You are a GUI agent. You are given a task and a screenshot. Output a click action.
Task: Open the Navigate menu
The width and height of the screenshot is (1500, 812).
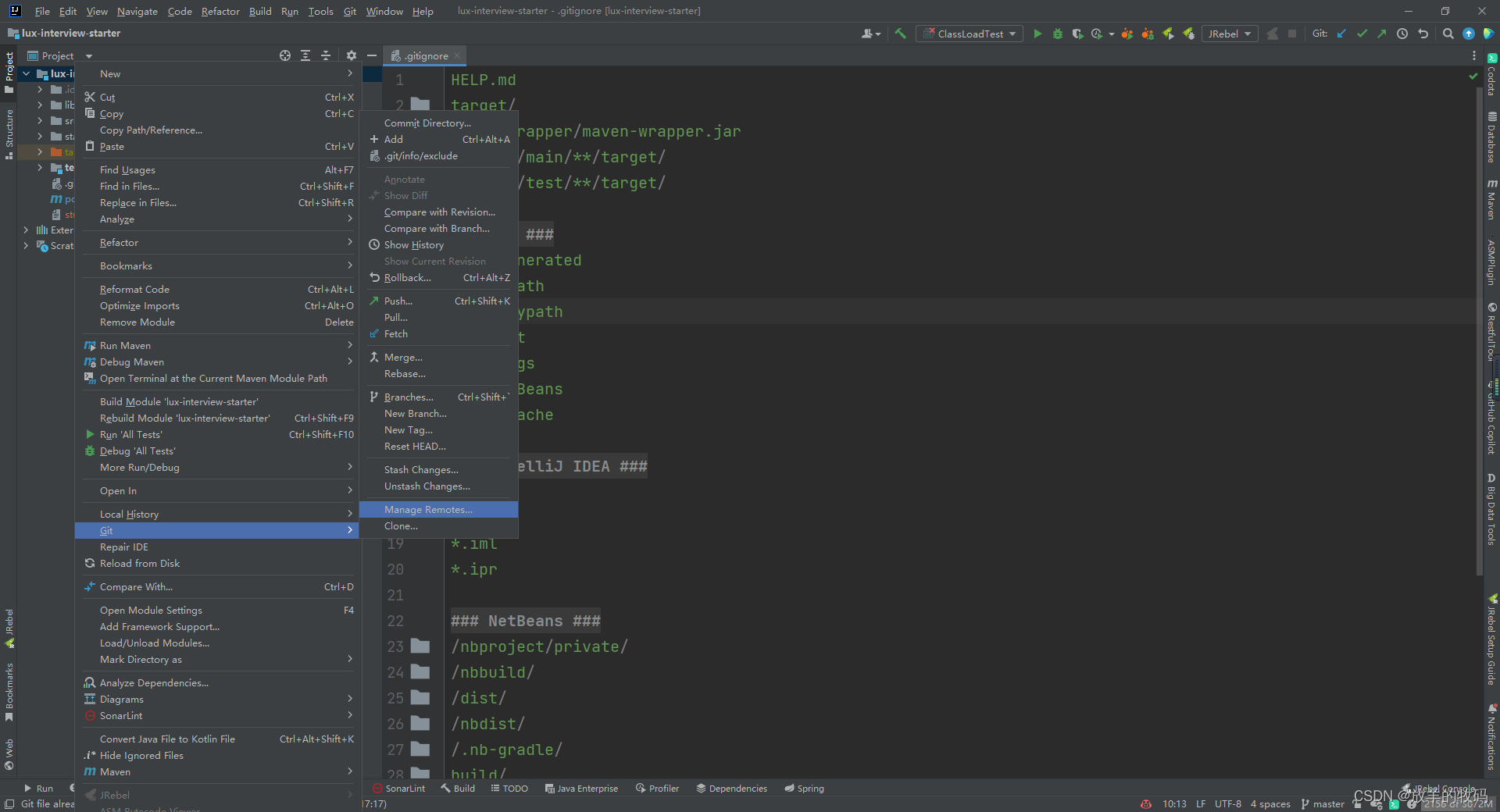point(137,11)
